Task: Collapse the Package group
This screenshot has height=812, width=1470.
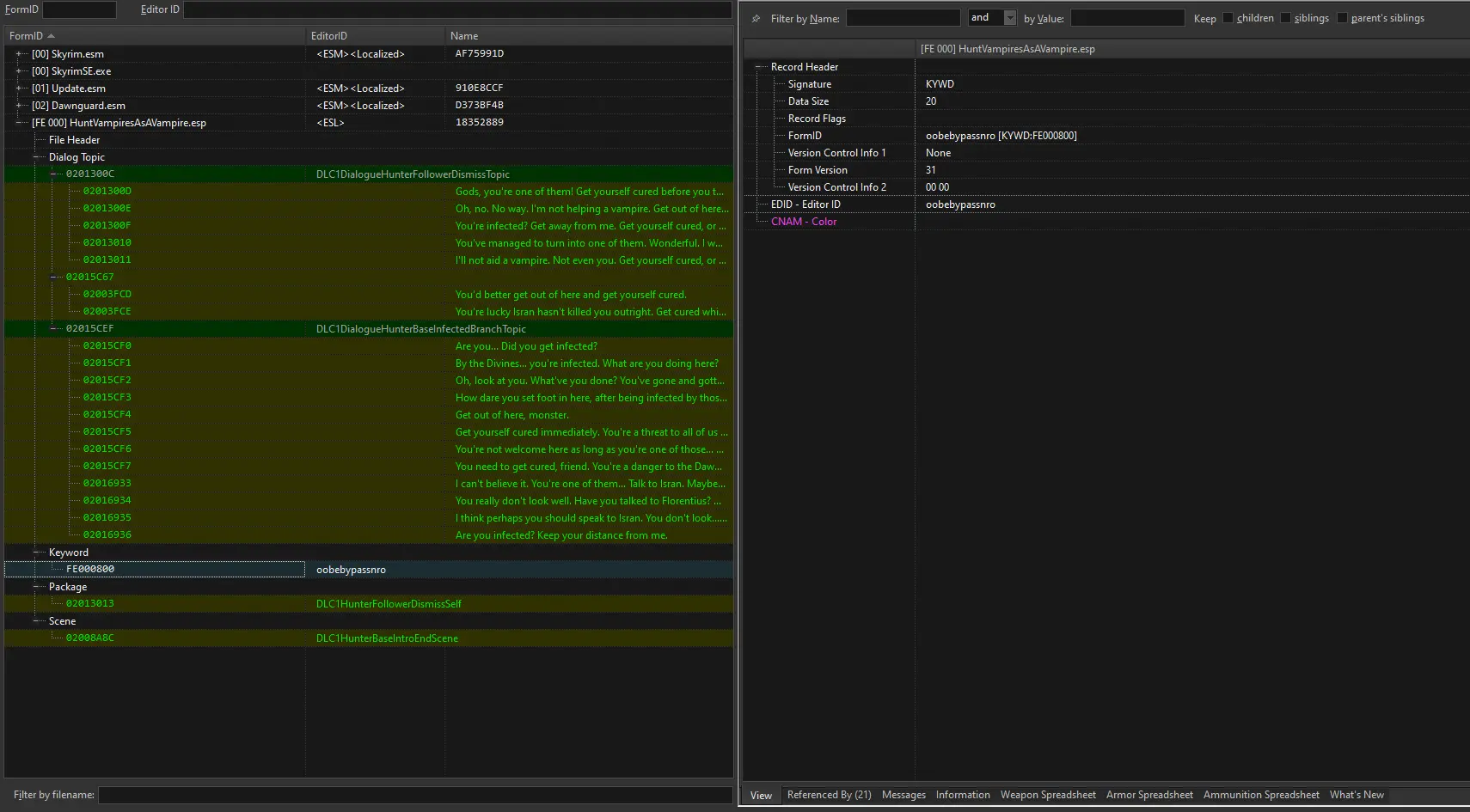Action: [x=36, y=587]
